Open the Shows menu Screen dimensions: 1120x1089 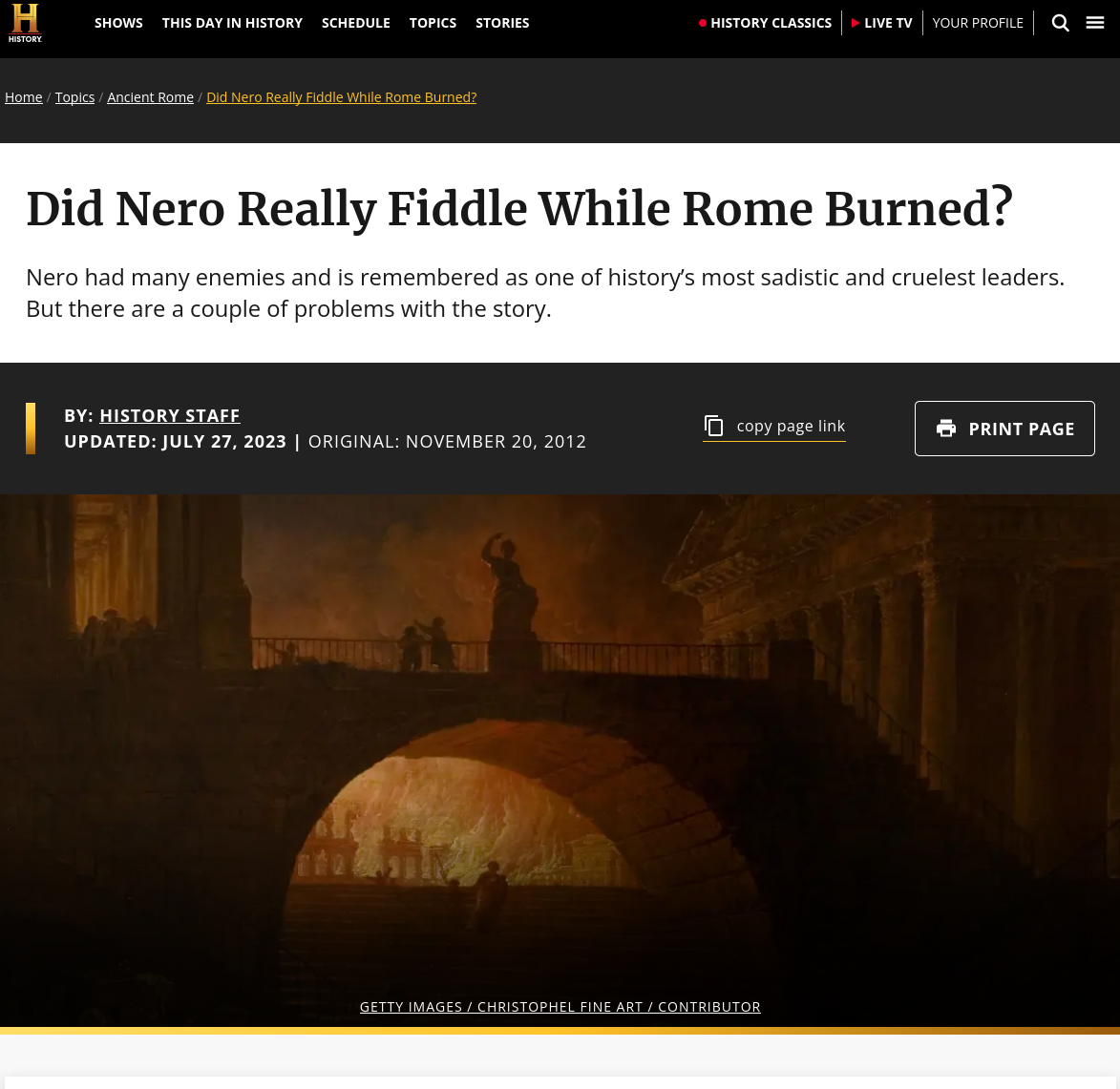pyautogui.click(x=118, y=23)
